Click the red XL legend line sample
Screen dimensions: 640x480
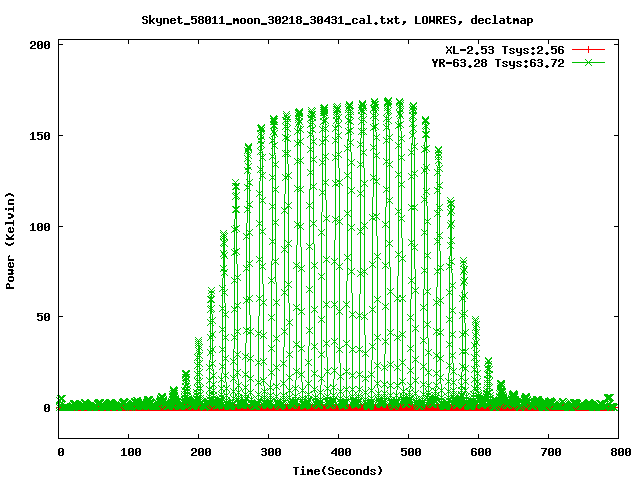[588, 50]
